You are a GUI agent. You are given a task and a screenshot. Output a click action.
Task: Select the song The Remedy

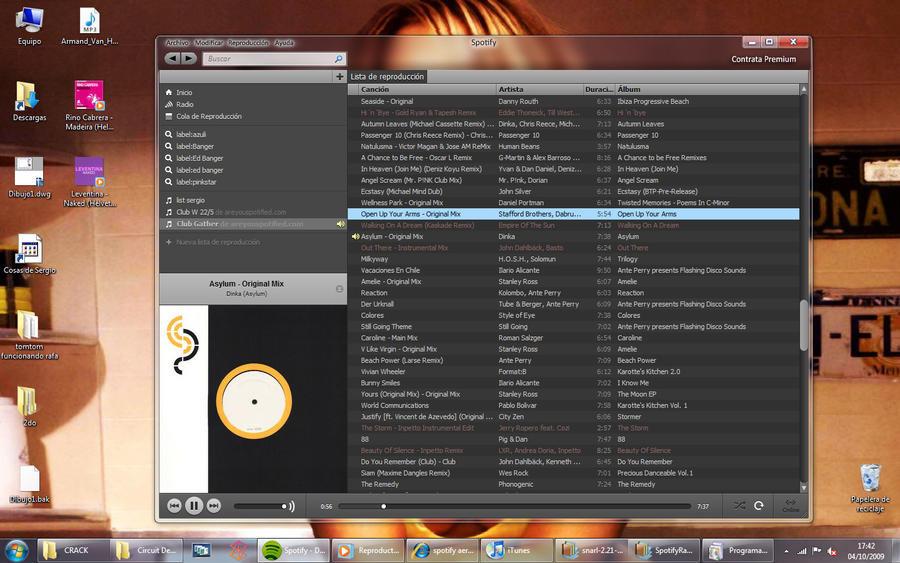379,484
